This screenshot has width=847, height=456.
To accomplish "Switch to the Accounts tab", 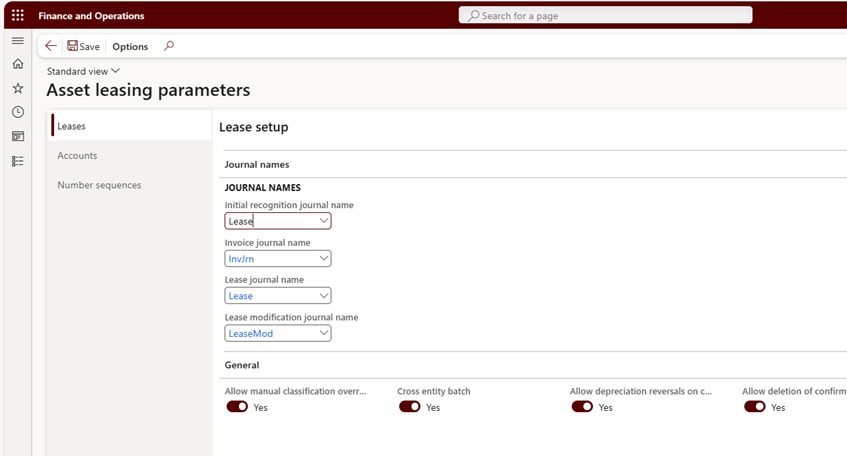I will tap(77, 156).
